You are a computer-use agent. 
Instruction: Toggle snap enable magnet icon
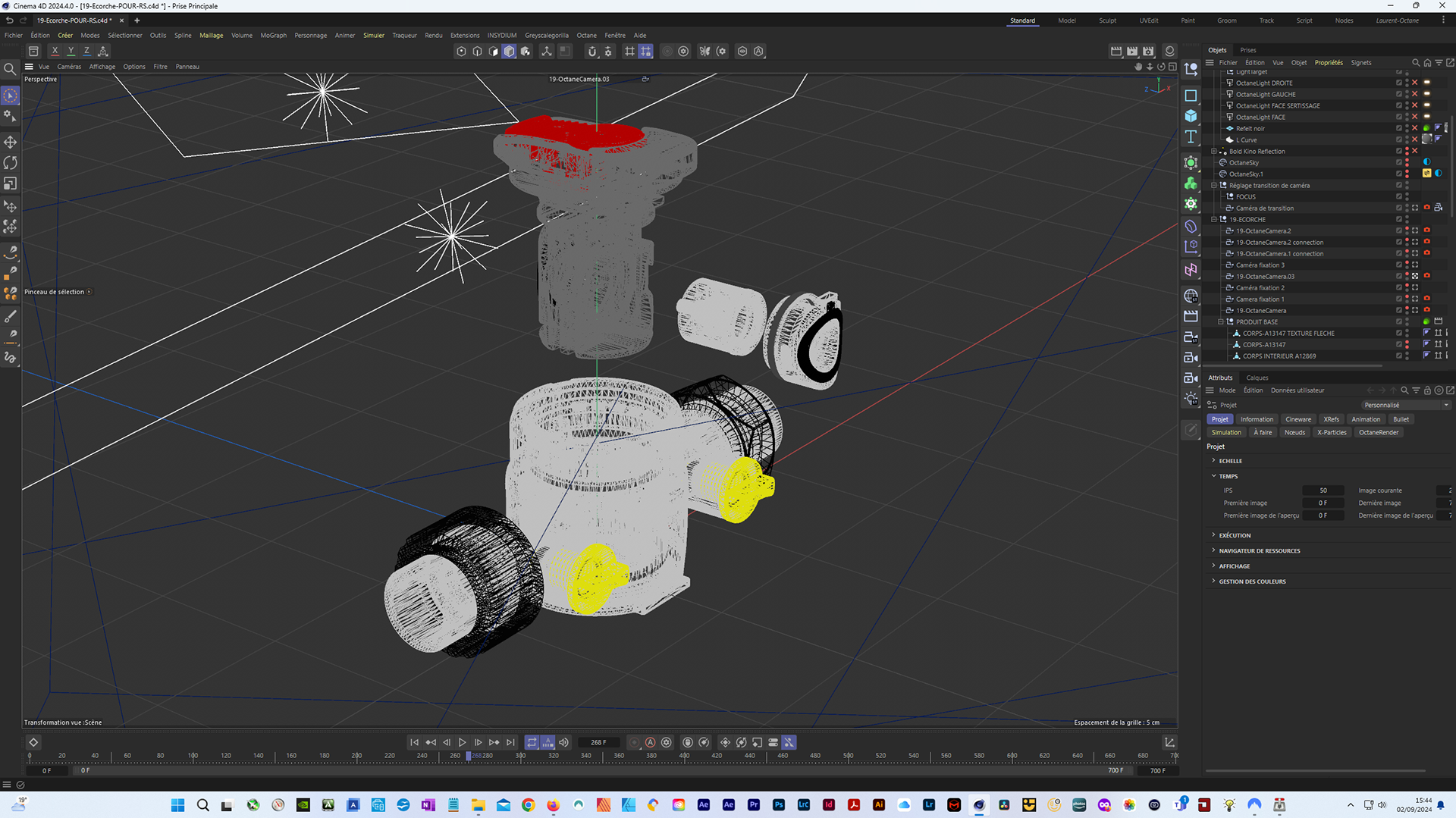592,52
